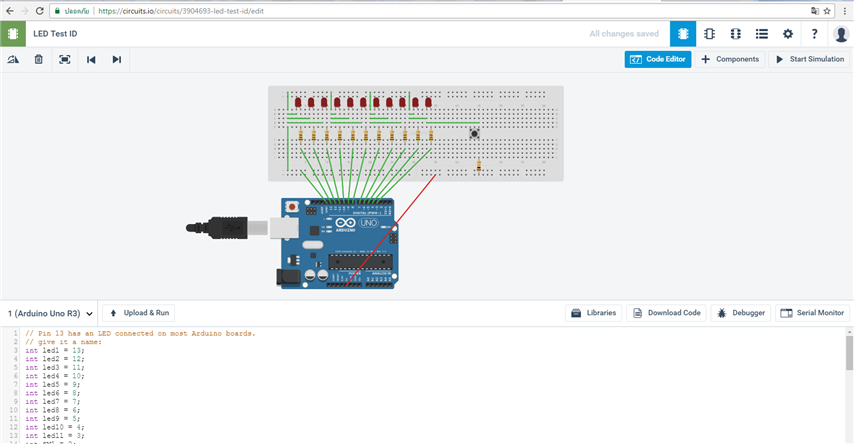Switch to schematic view tab

tap(709, 33)
